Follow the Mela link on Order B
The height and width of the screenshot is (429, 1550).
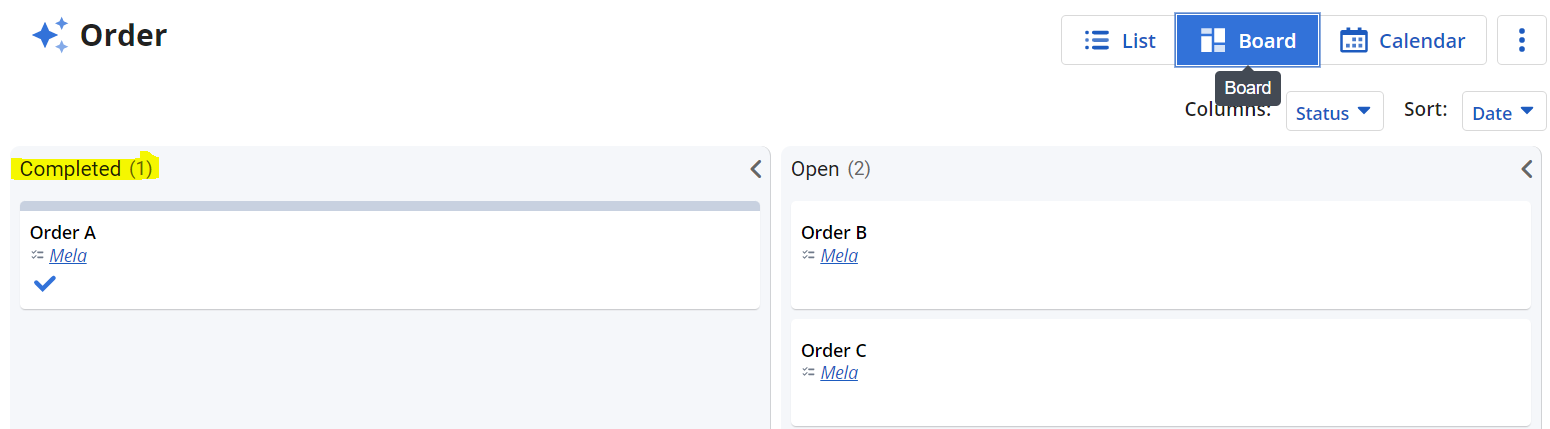839,256
